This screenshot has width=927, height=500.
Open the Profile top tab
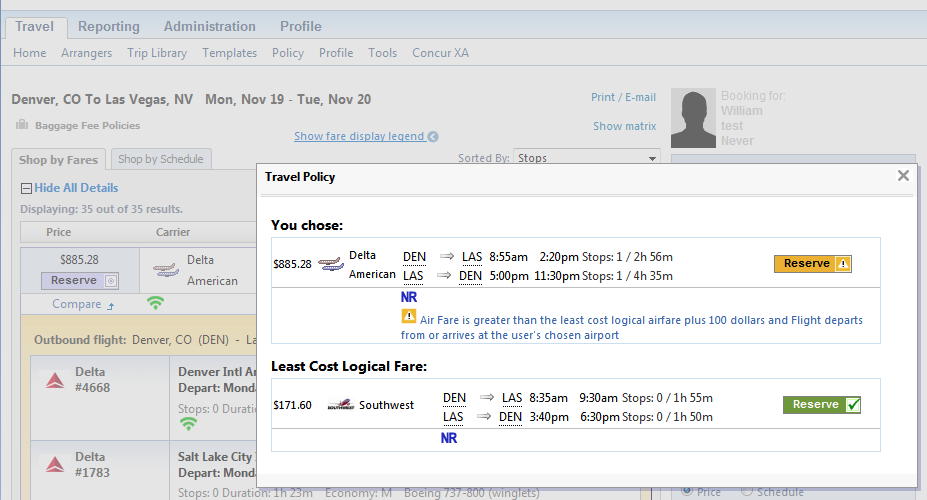click(x=301, y=27)
